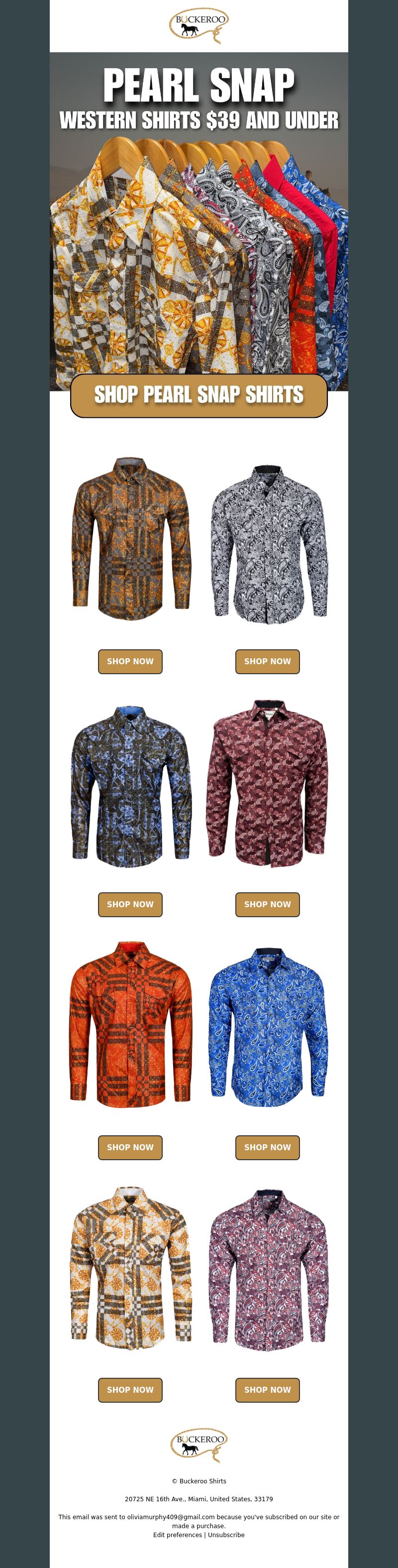View the blue and black plaid shirt

pos(130,786)
